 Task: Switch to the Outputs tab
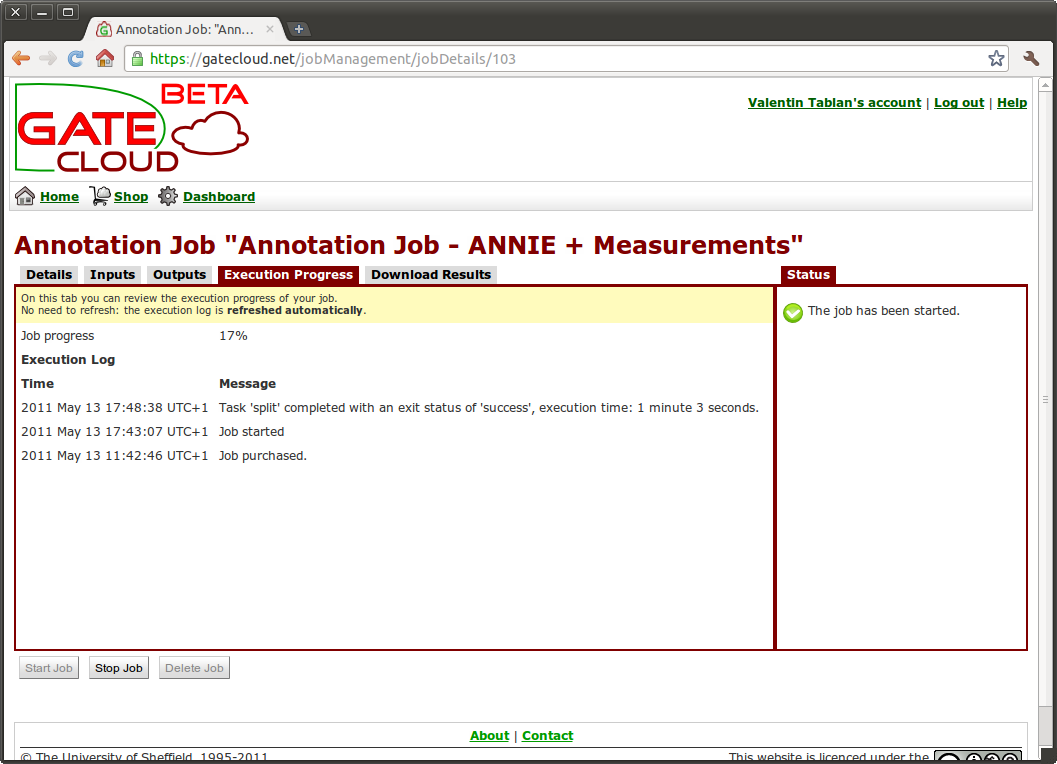179,274
